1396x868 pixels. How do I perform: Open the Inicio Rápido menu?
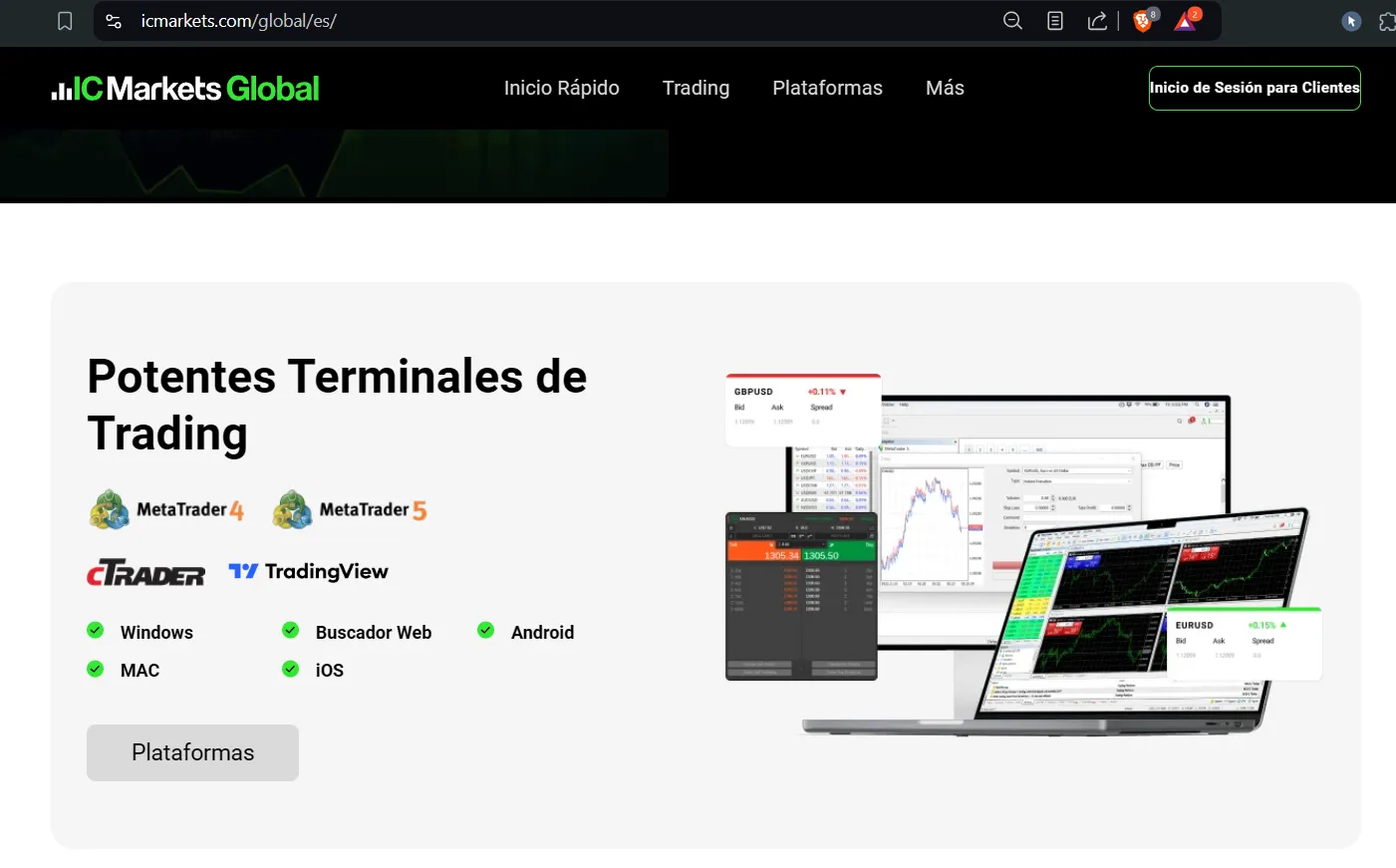coord(562,88)
